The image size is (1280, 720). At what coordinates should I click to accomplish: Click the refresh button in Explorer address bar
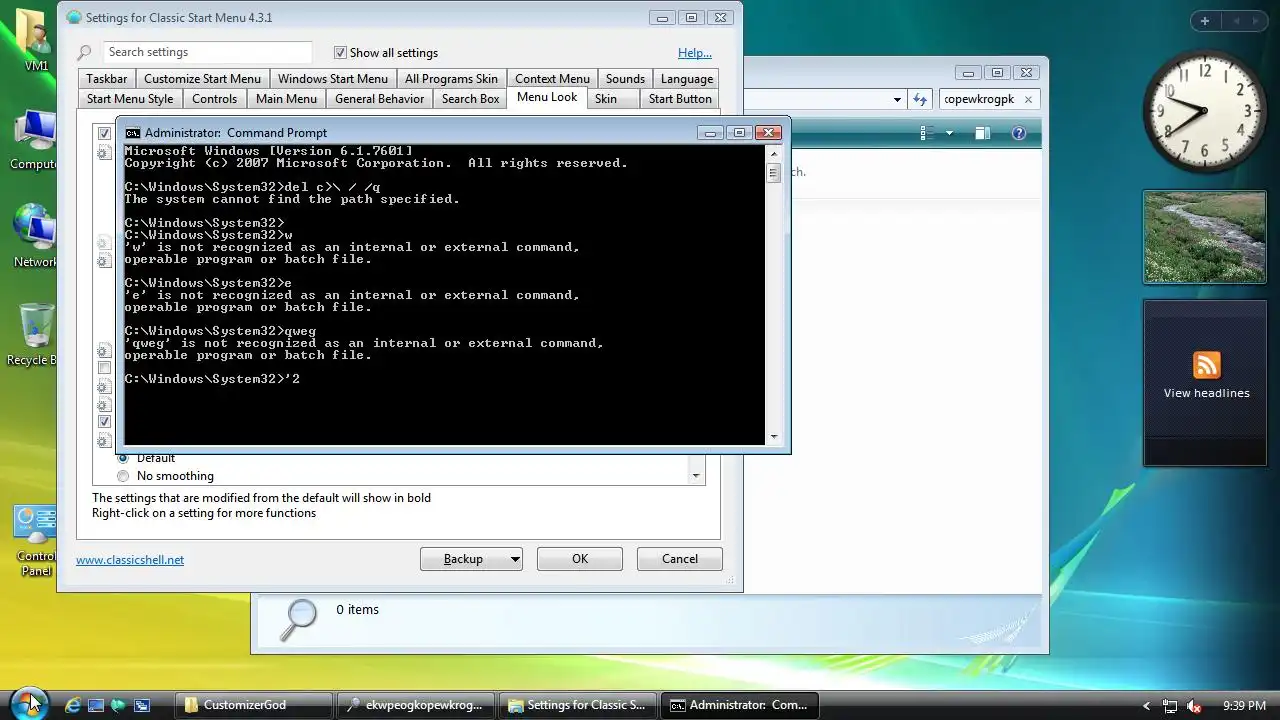921,99
